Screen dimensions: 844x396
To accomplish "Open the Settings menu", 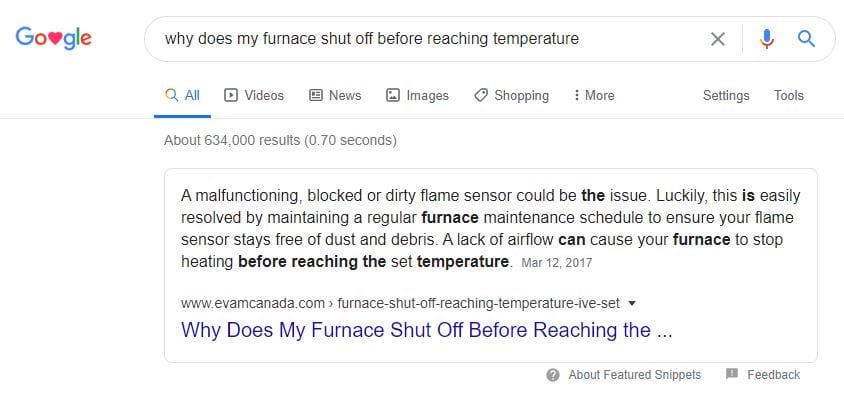I will tap(726, 96).
